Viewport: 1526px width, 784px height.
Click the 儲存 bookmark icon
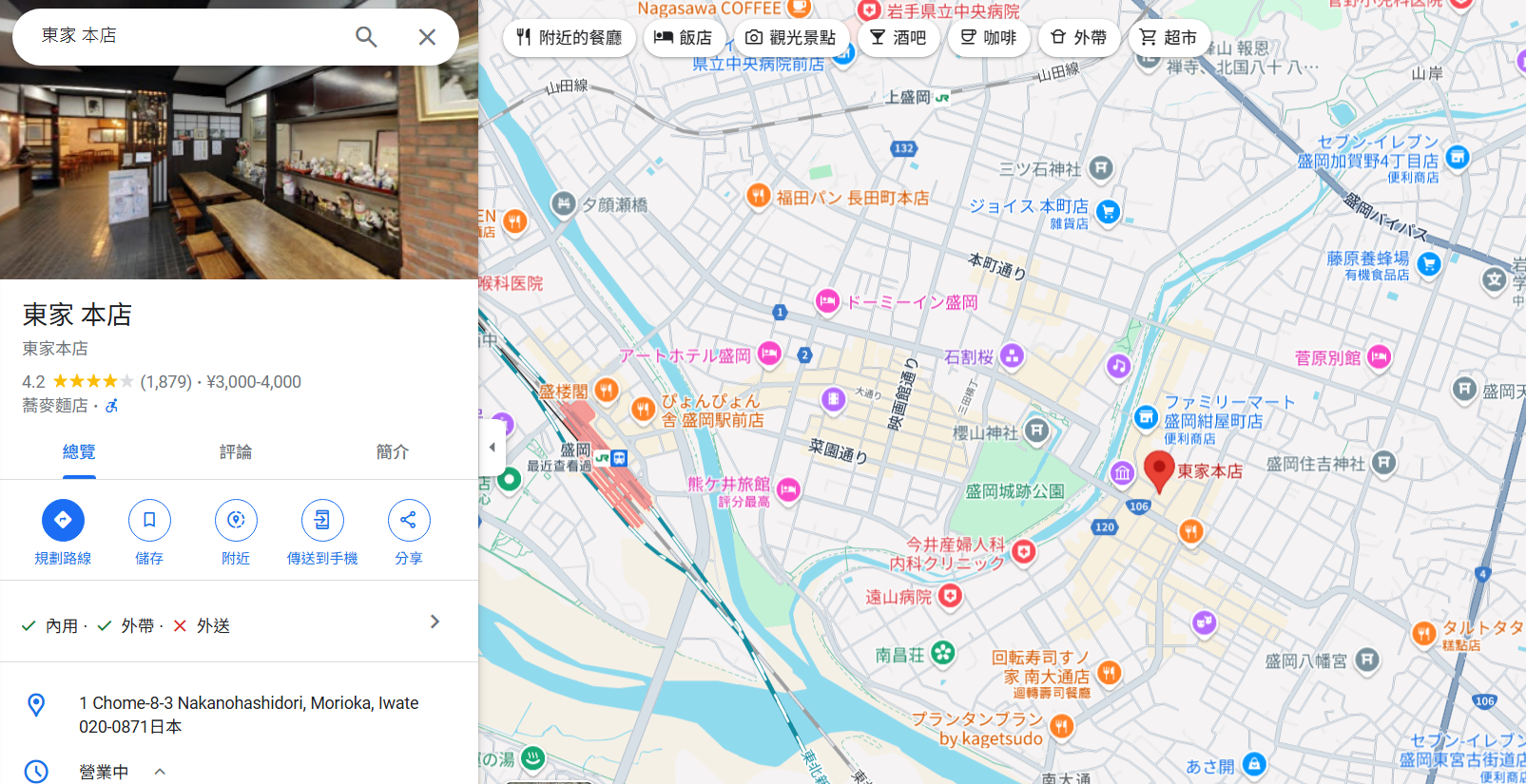149,520
